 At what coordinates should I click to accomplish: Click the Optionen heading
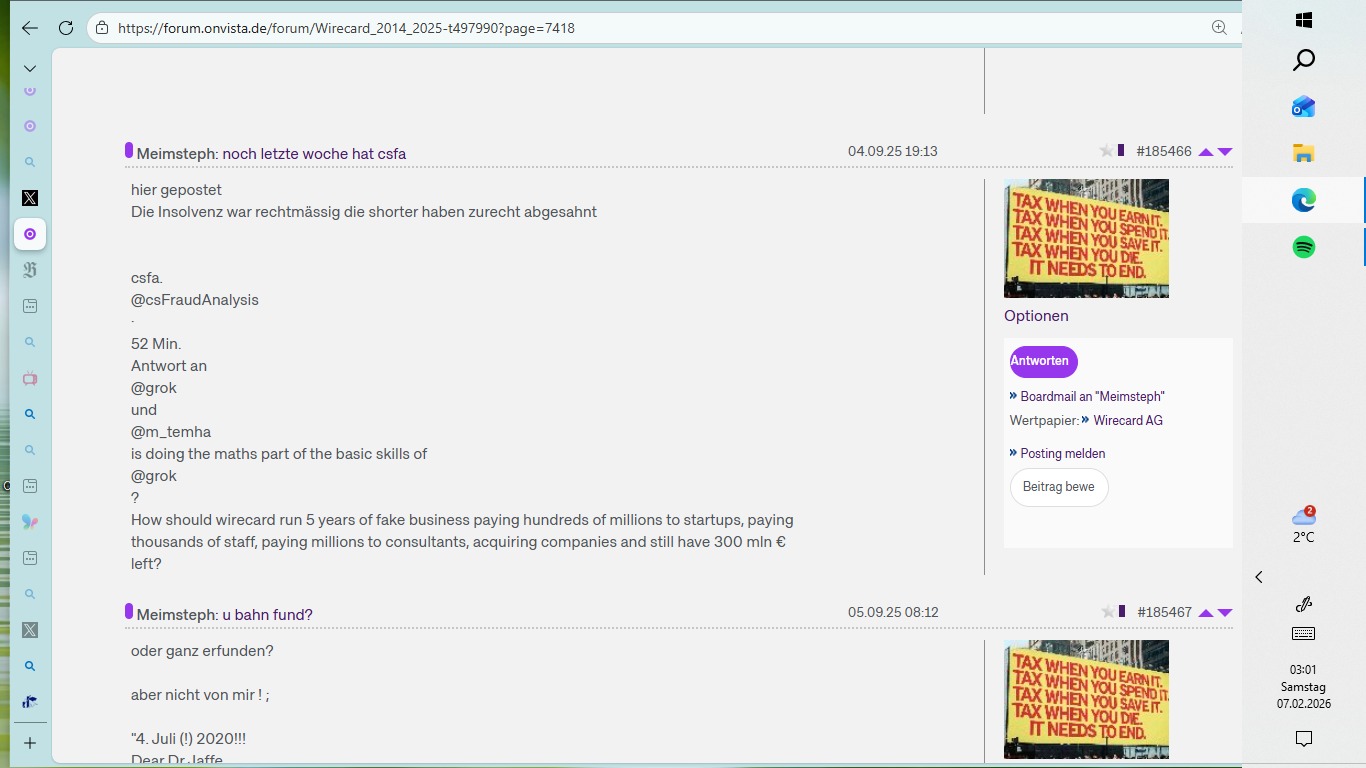point(1036,316)
